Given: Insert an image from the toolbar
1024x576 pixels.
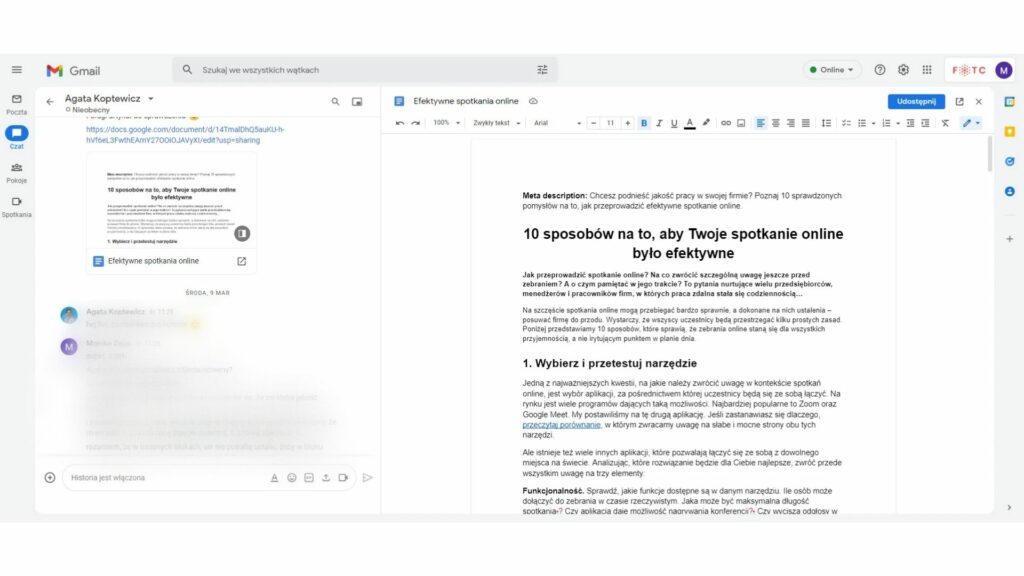Looking at the screenshot, I should [x=741, y=123].
